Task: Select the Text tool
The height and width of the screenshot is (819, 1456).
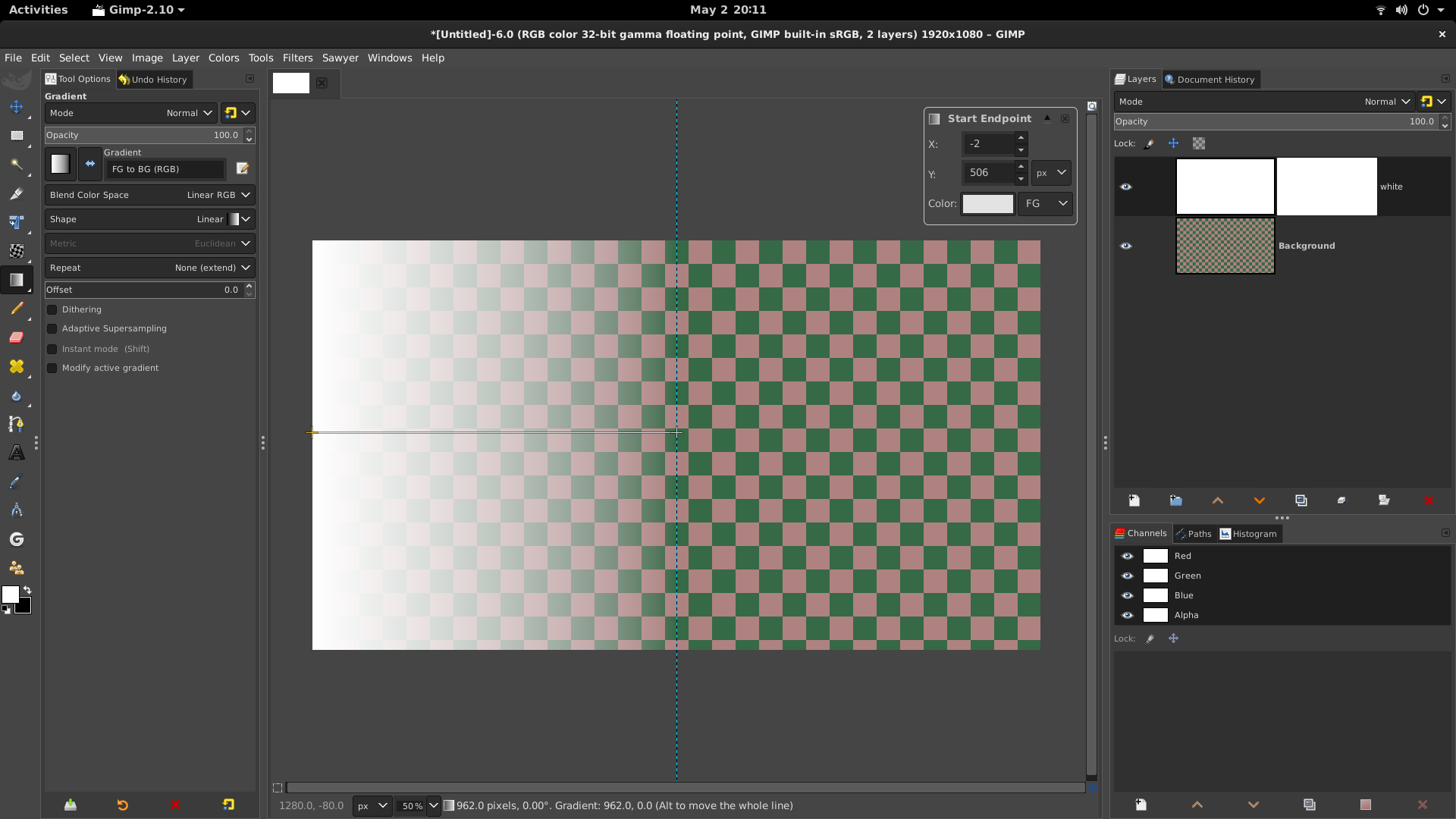Action: (x=16, y=453)
